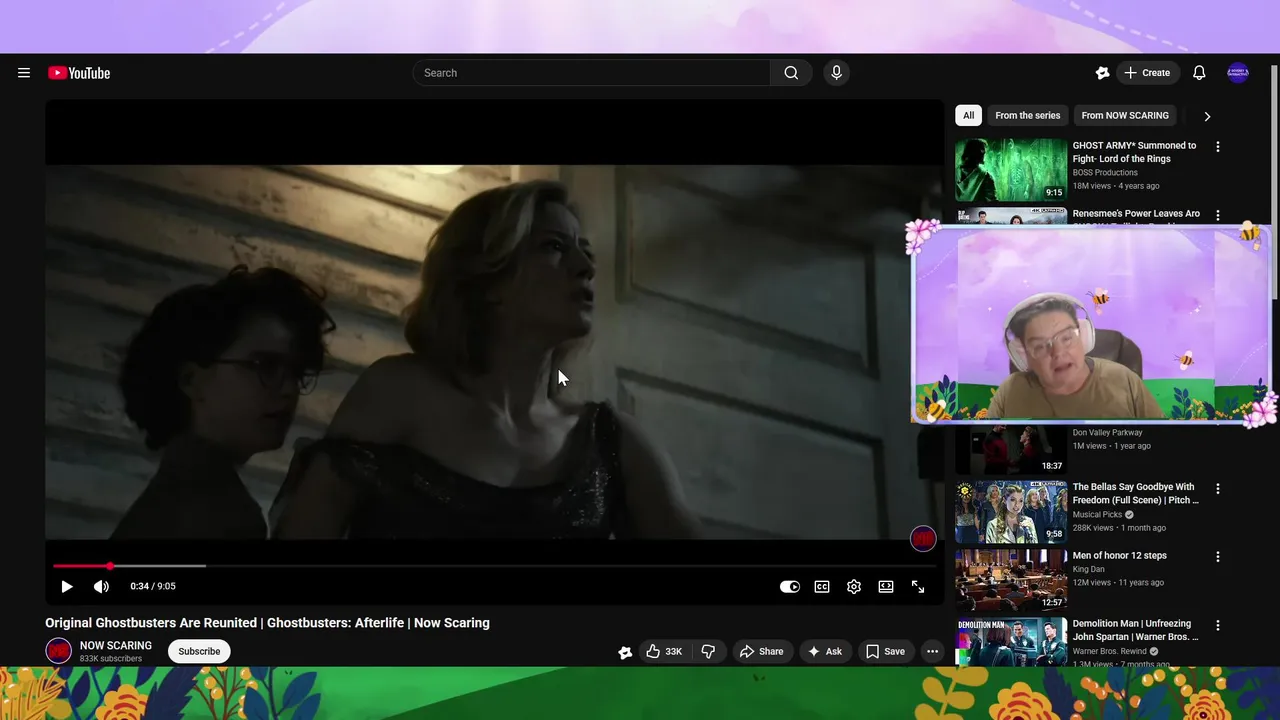
Task: Seek using the video progress bar
Action: (x=495, y=566)
